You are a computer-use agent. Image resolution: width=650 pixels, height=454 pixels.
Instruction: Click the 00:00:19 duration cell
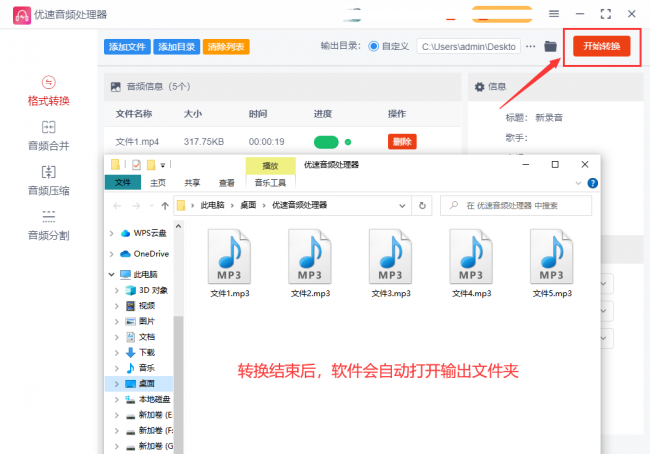click(x=267, y=142)
